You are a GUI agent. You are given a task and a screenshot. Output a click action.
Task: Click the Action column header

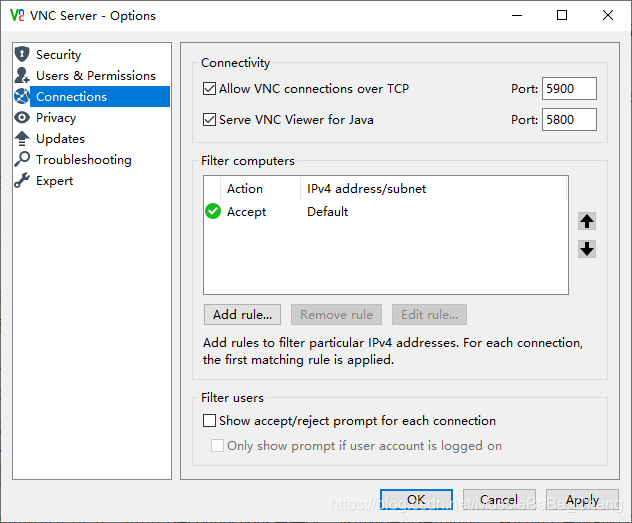click(260, 189)
